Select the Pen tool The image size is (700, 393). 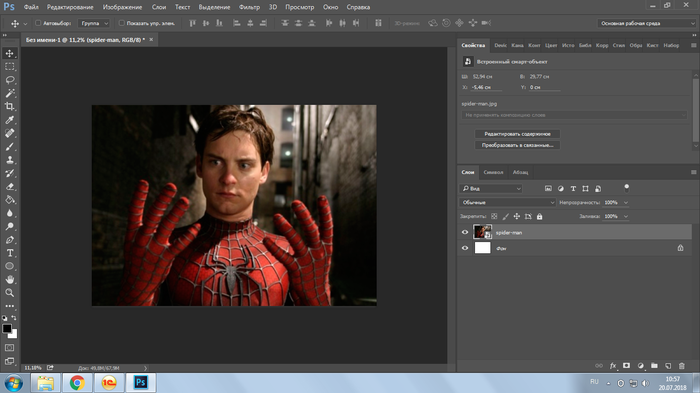[x=9, y=240]
